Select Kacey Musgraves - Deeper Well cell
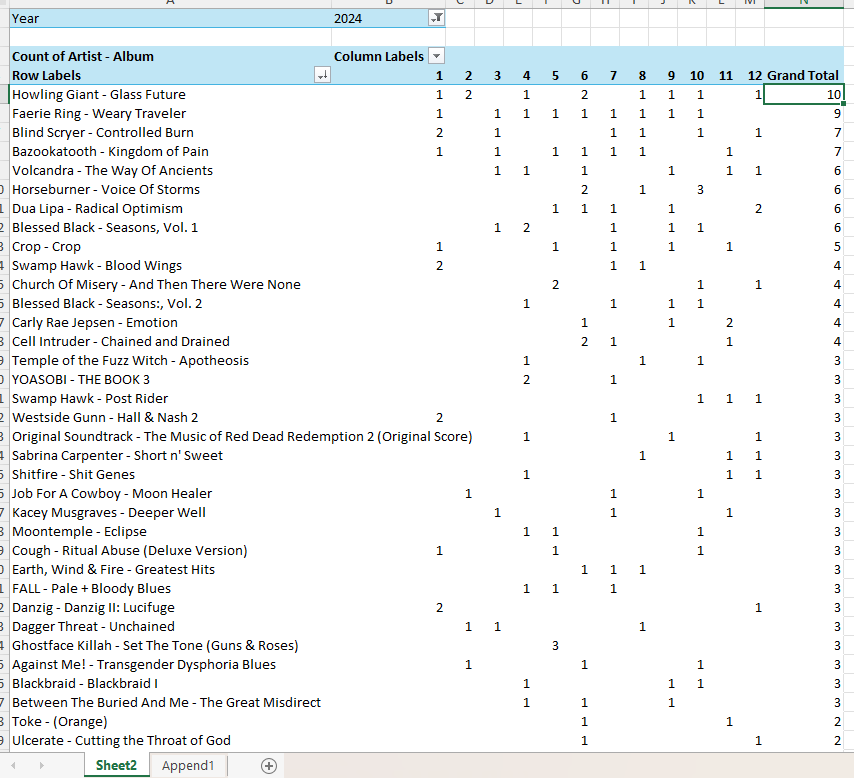Screen dimensions: 854x778 click(170, 513)
